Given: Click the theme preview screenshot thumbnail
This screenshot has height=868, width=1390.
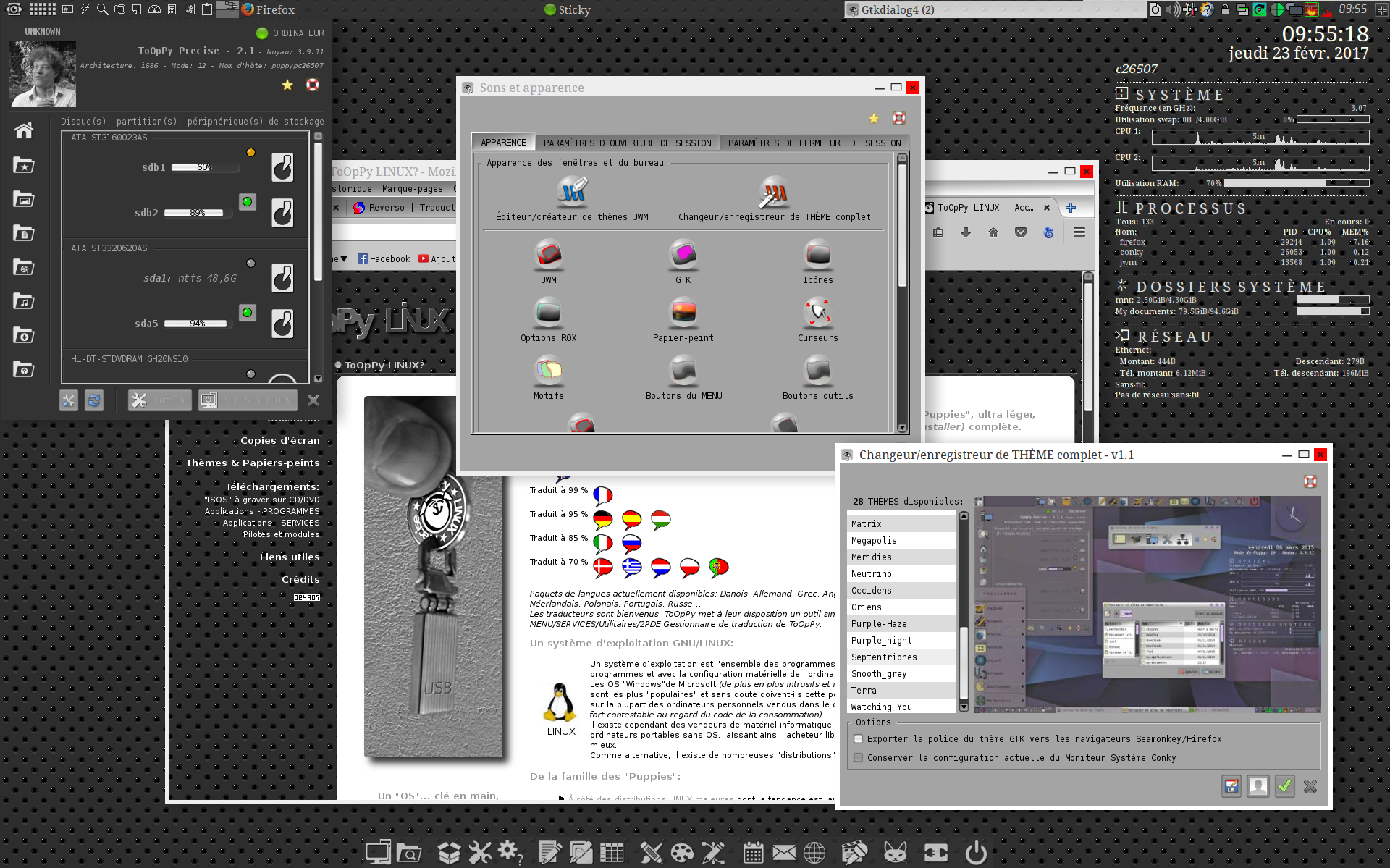Looking at the screenshot, I should 1147,604.
